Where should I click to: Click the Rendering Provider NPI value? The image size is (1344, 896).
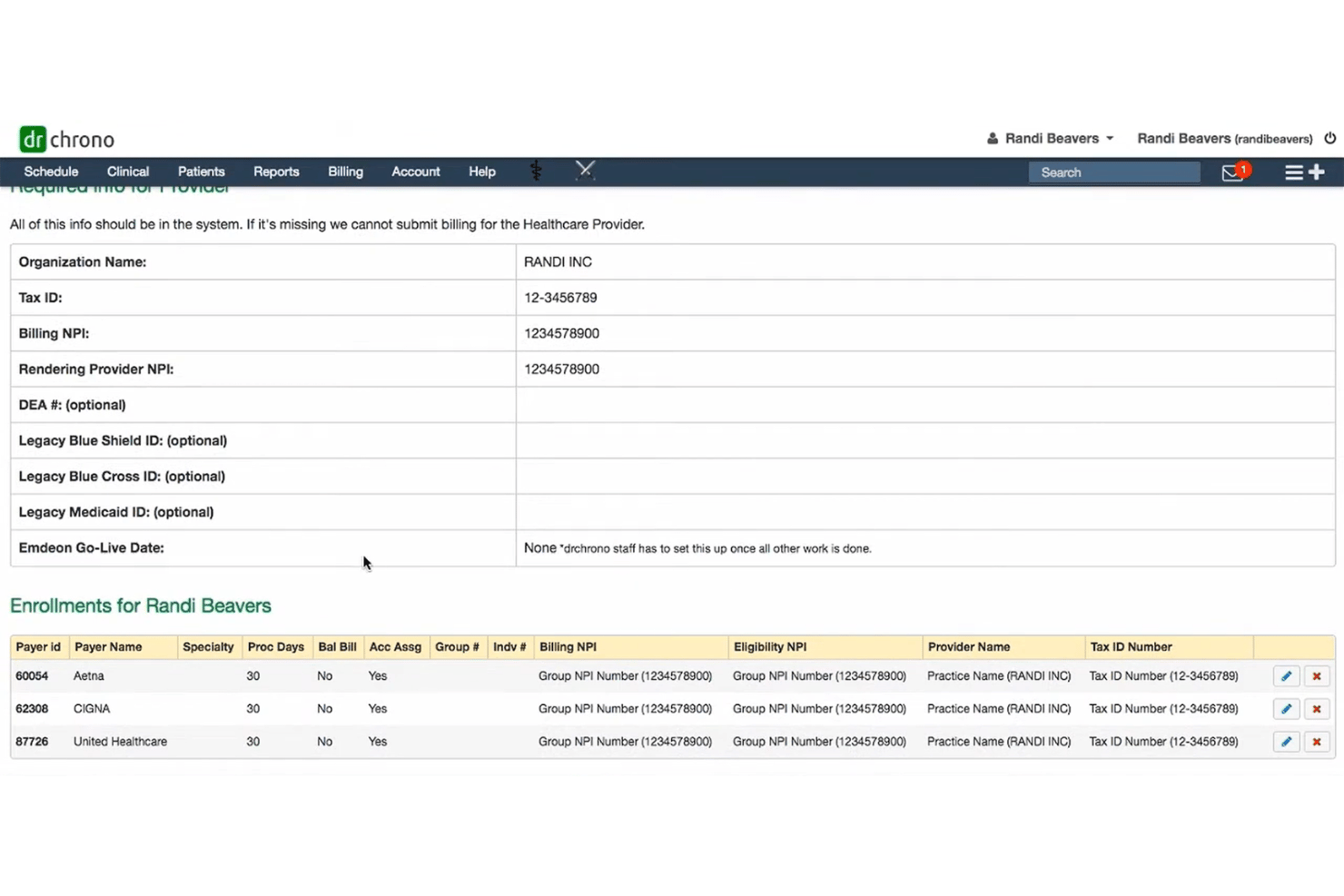point(561,369)
